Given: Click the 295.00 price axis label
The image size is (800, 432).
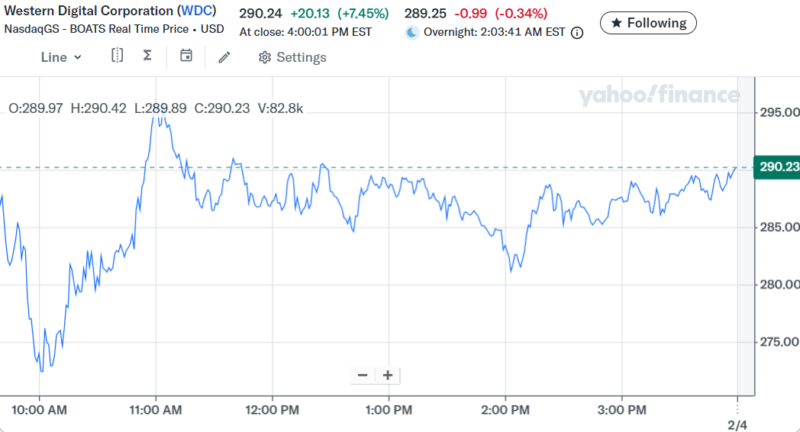Looking at the screenshot, I should [777, 112].
